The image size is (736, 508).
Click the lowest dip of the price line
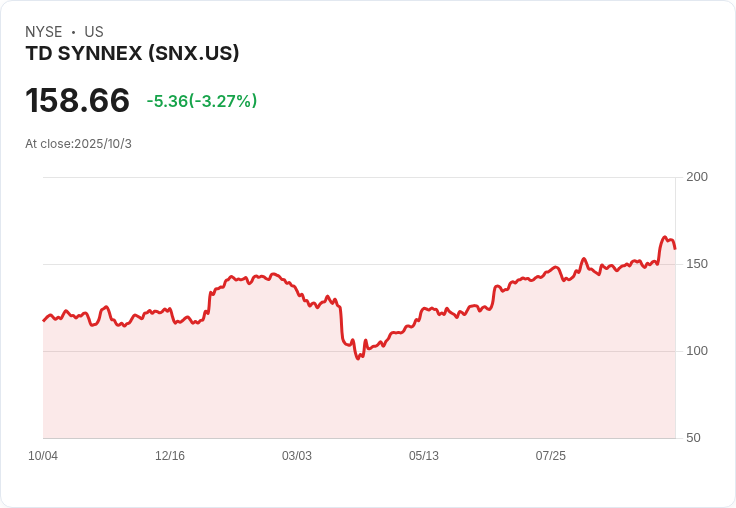tap(358, 358)
